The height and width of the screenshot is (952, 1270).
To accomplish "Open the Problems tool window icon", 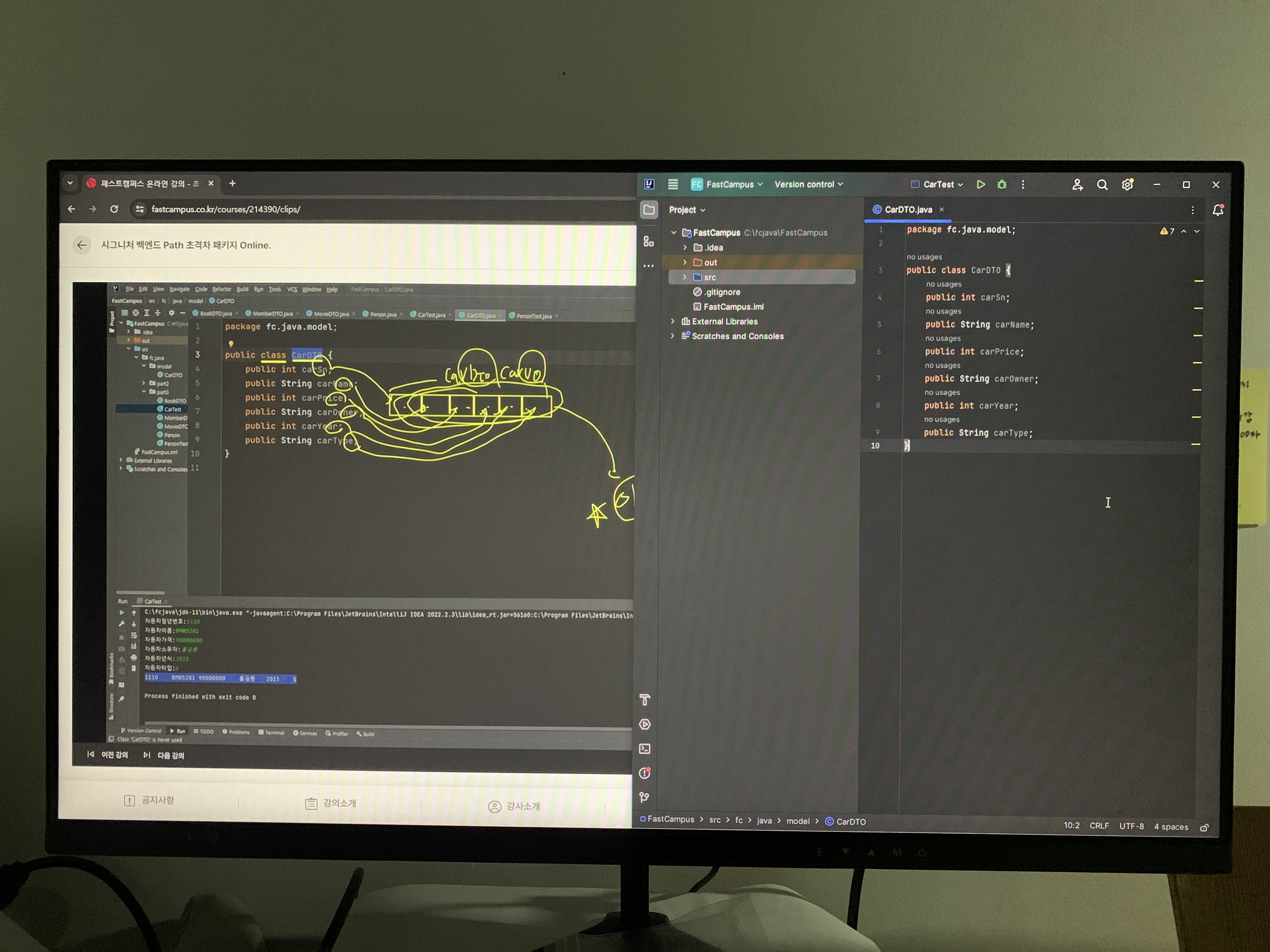I will click(645, 773).
